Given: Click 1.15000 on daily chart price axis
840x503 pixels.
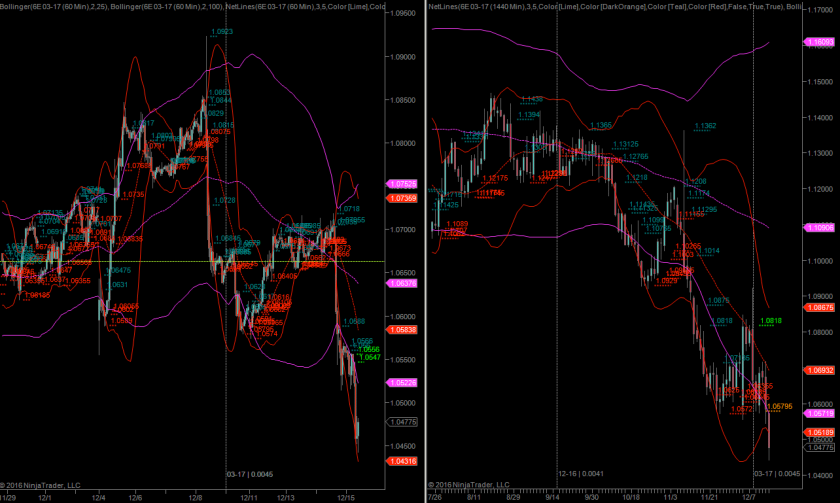Looking at the screenshot, I should click(x=820, y=82).
